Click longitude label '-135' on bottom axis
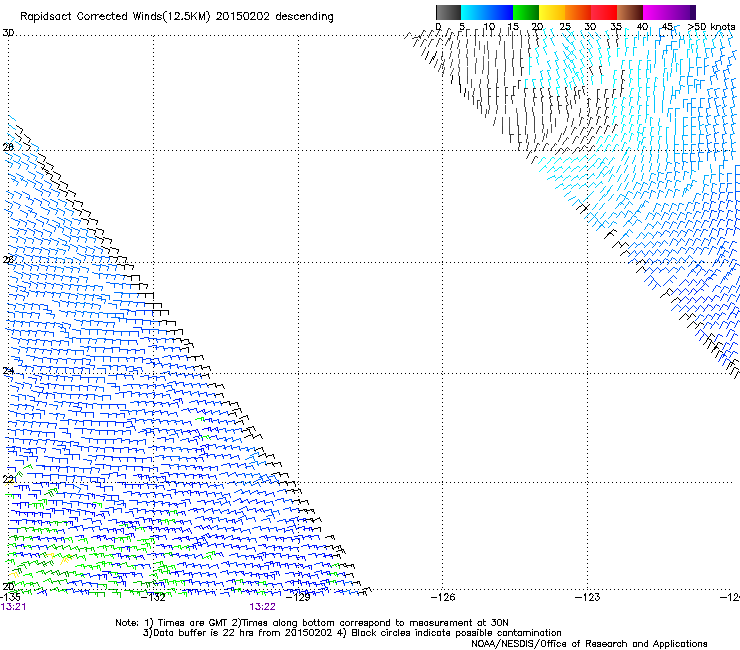740x650 pixels. click(10, 597)
